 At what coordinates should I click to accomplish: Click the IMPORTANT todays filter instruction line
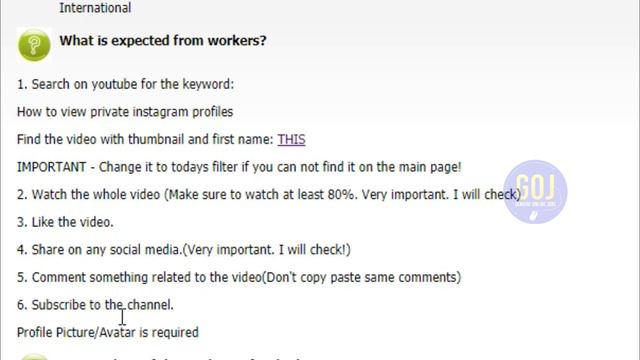239,167
